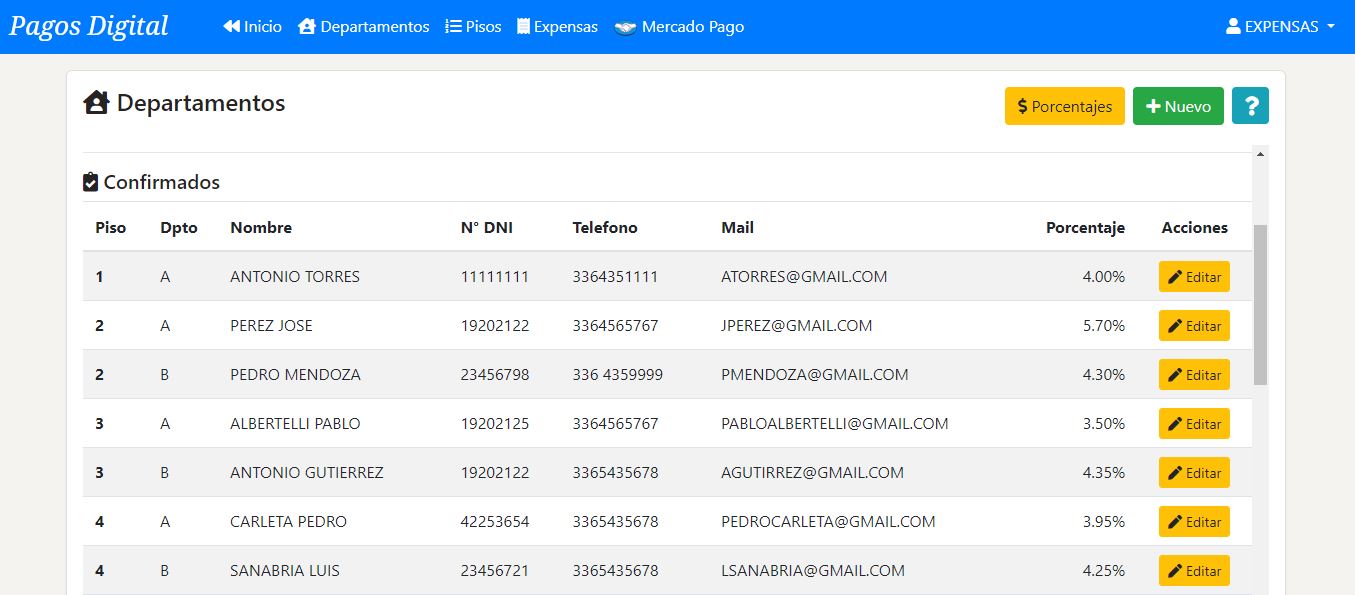Click the Mercado Pago handshake icon
Image resolution: width=1355 pixels, height=595 pixels.
click(x=626, y=28)
